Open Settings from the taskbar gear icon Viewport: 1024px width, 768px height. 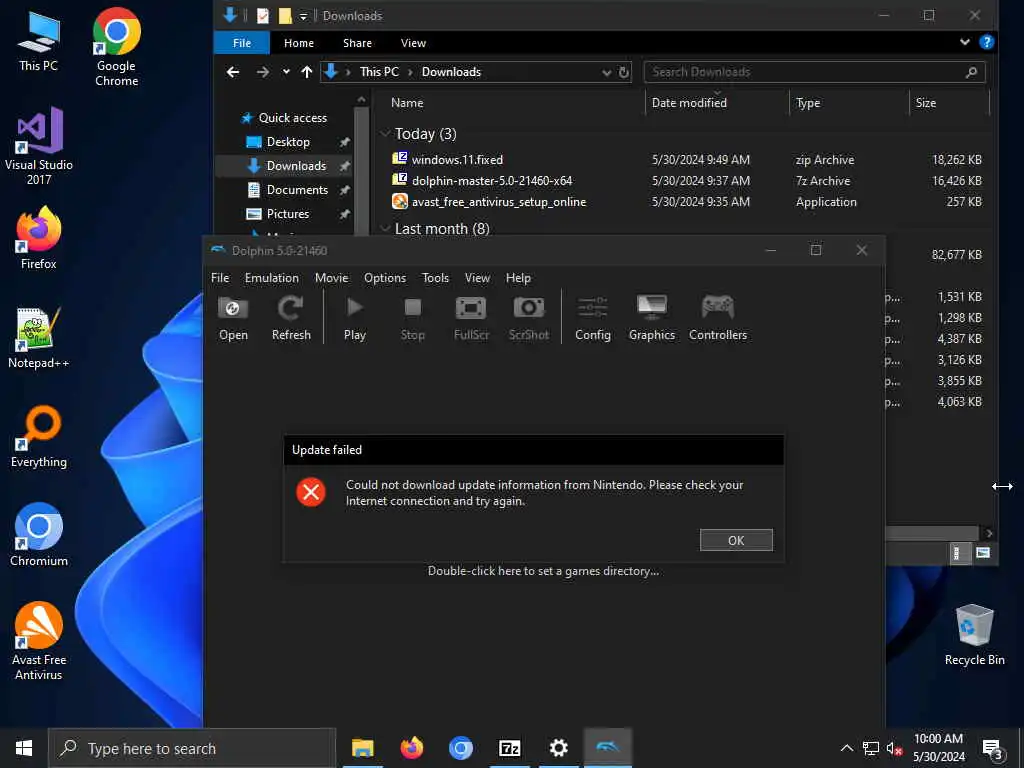point(558,748)
